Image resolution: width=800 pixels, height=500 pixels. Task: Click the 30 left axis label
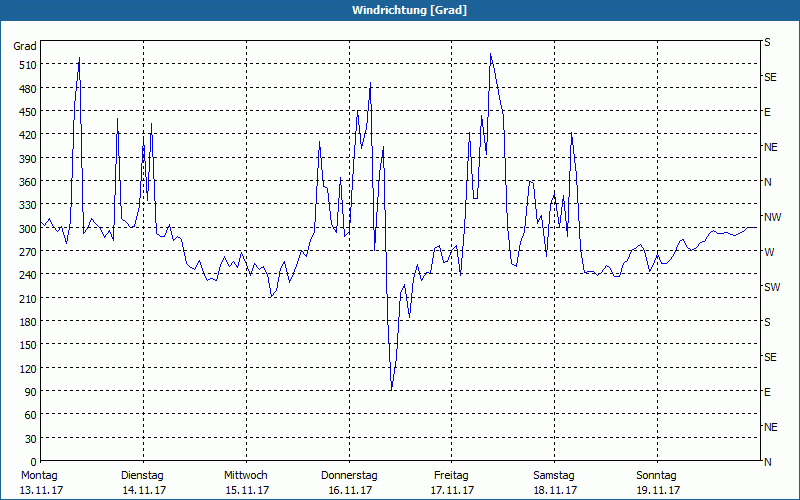pos(31,439)
